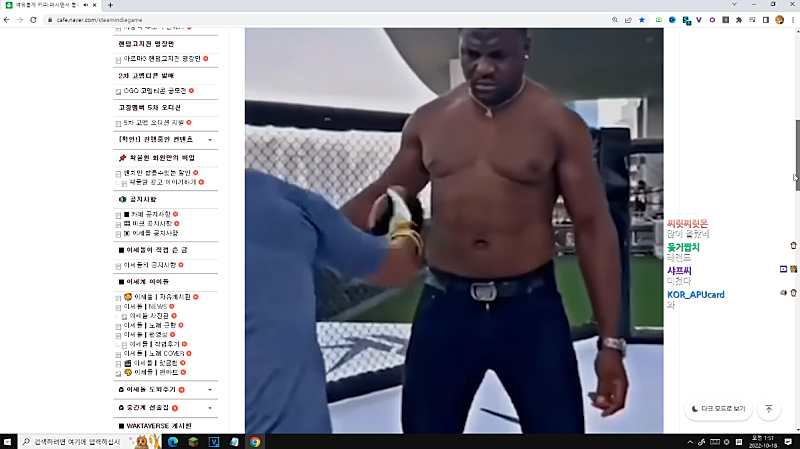
Task: Click the 이세계 아이돌 menu heading
Action: click(x=147, y=282)
